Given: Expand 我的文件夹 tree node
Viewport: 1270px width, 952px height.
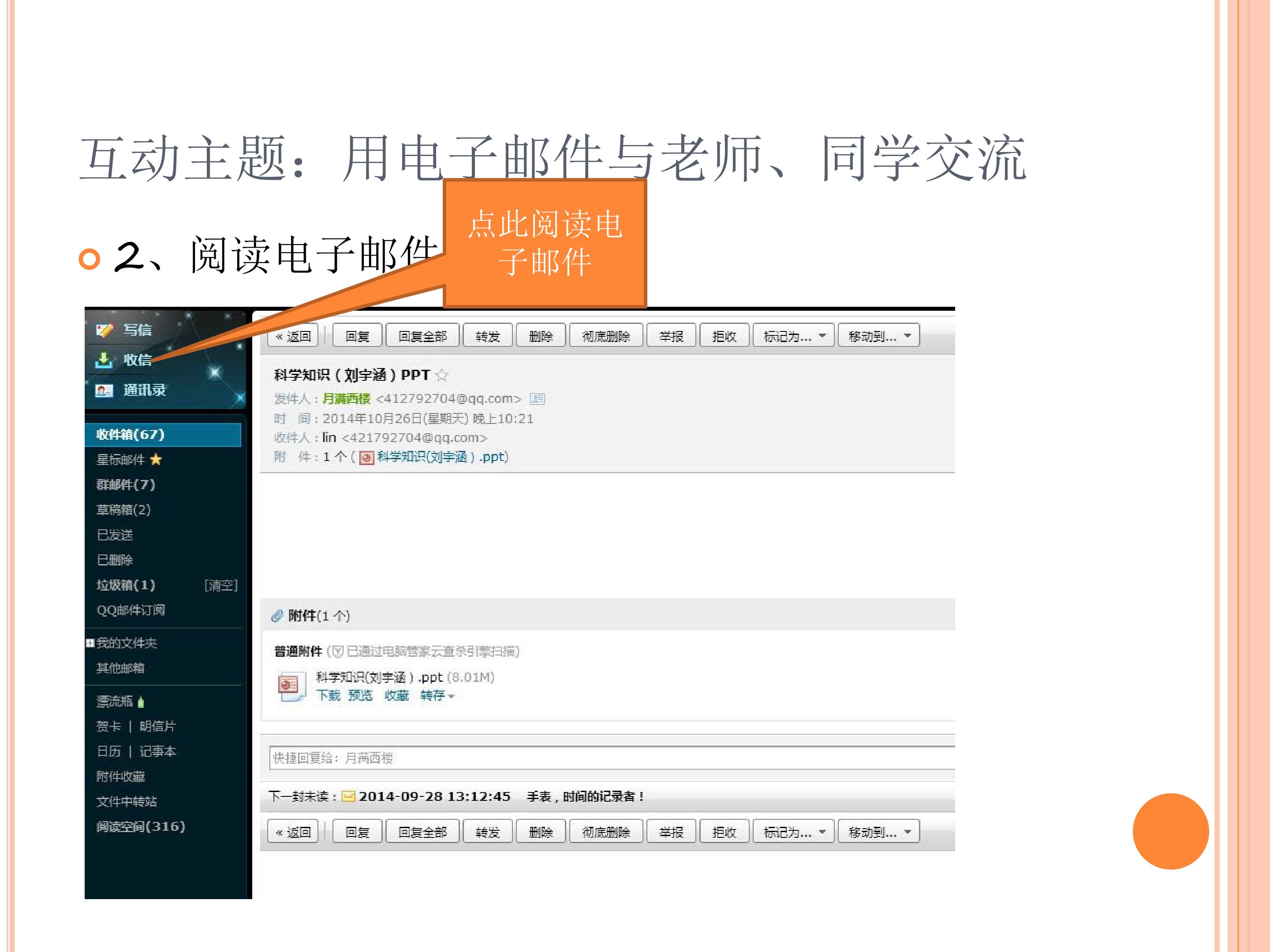Looking at the screenshot, I should pos(90,643).
